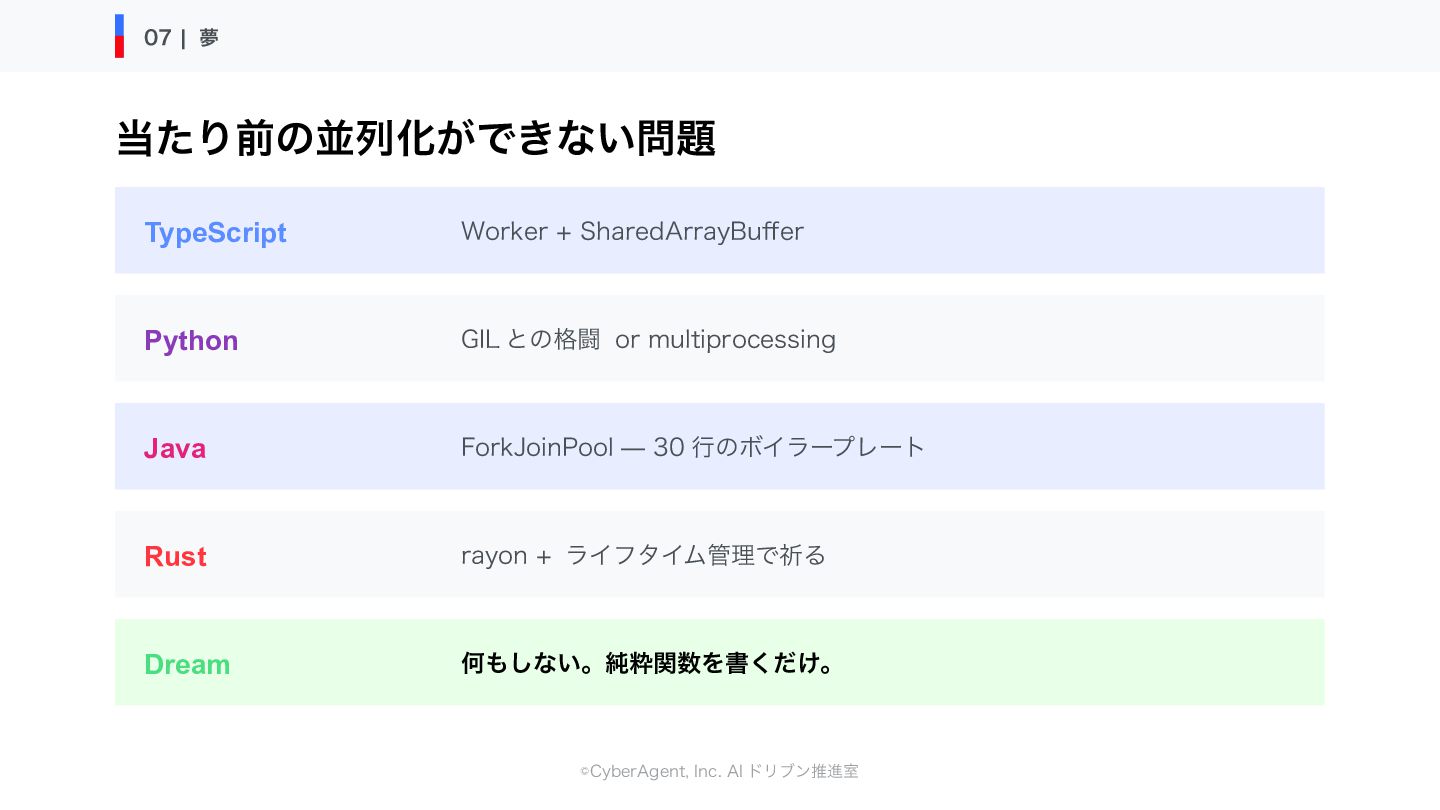Select the green Dream label
Image resolution: width=1440 pixels, height=810 pixels.
coord(187,664)
